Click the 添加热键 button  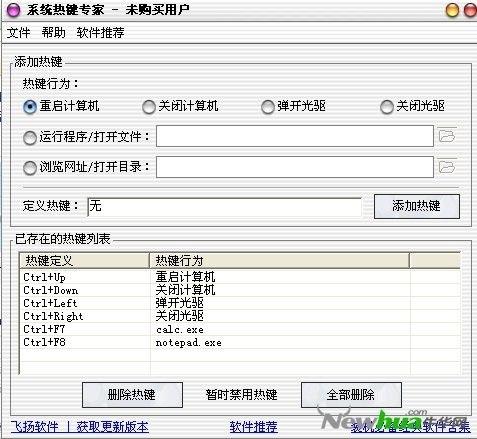click(417, 206)
